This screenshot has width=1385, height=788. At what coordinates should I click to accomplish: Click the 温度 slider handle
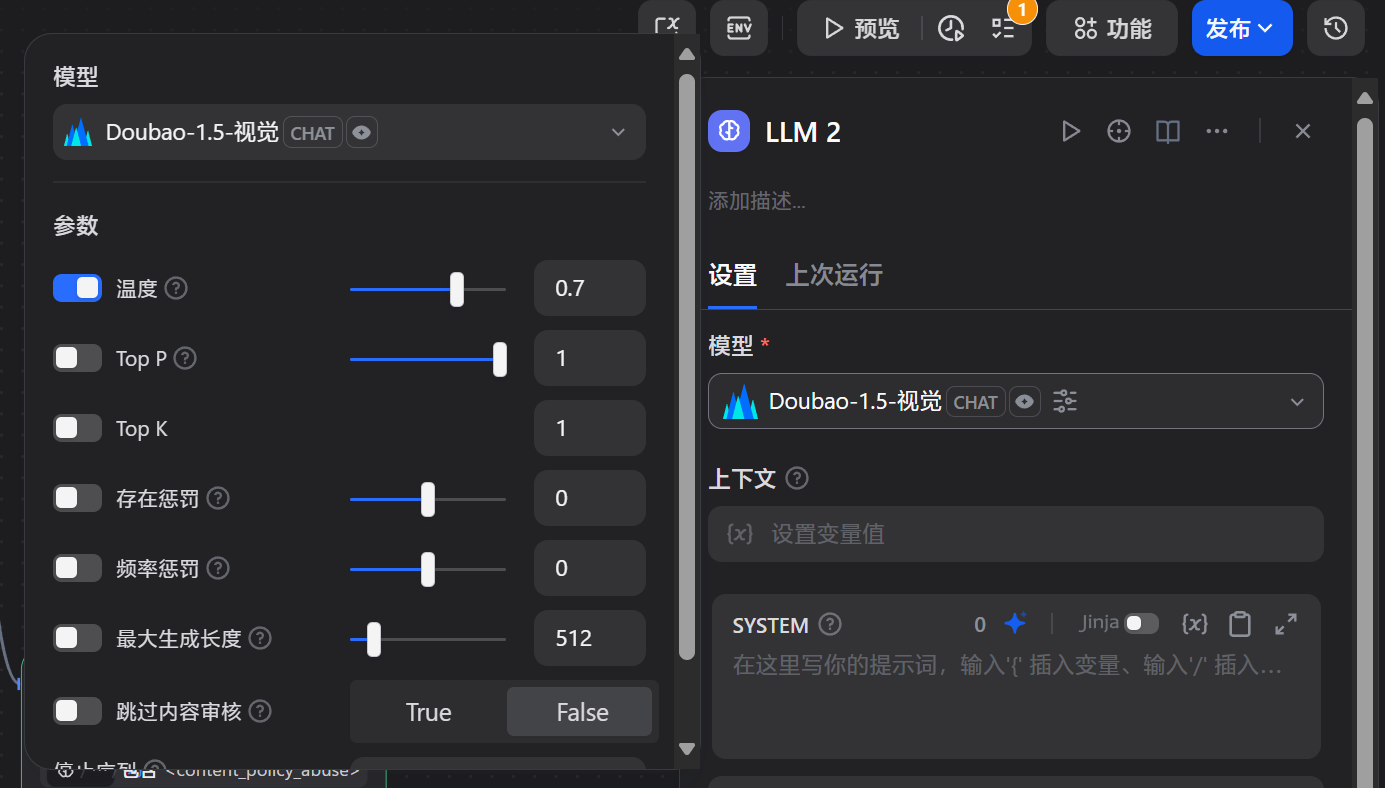coord(457,289)
